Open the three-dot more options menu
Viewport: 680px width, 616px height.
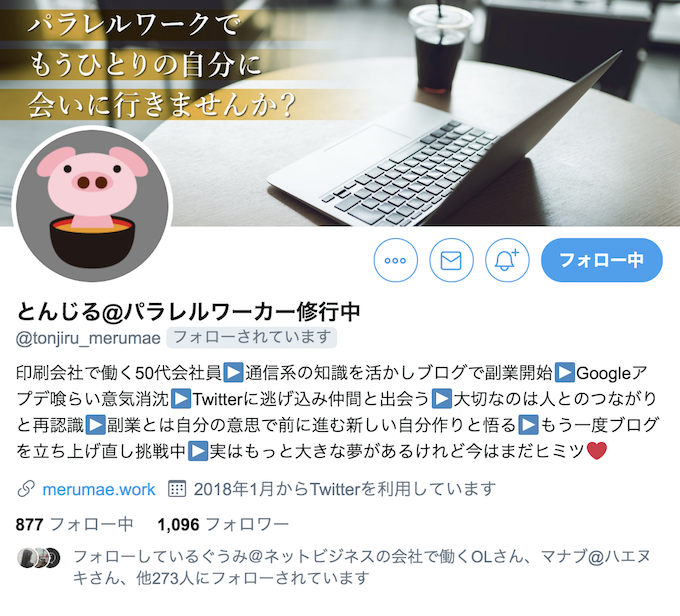tap(396, 260)
